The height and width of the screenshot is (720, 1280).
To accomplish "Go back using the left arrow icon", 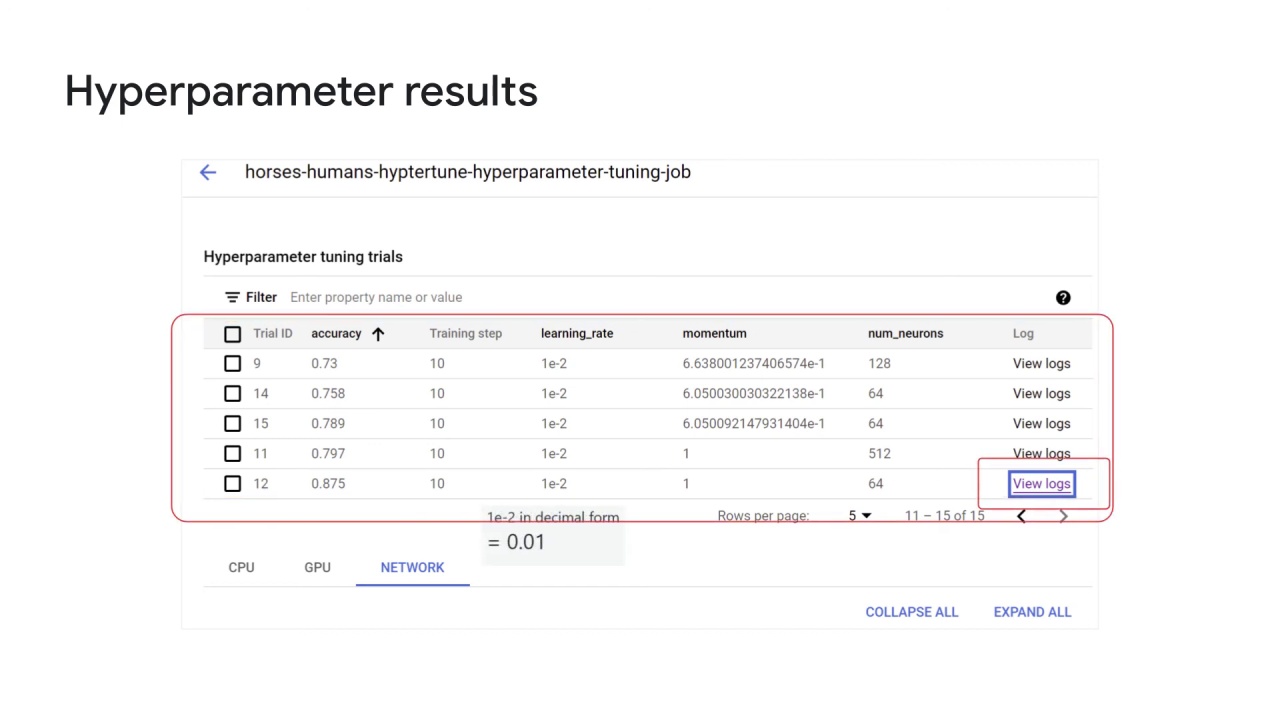I will click(x=208, y=172).
